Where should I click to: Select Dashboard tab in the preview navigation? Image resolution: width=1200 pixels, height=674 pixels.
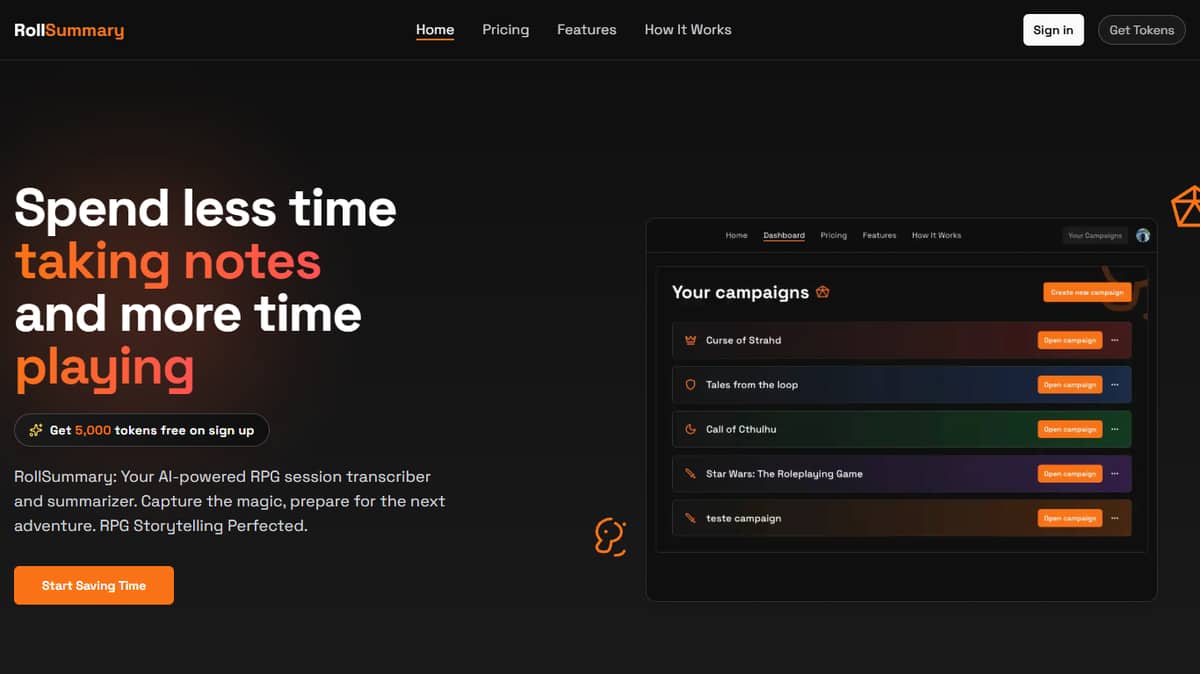click(784, 236)
